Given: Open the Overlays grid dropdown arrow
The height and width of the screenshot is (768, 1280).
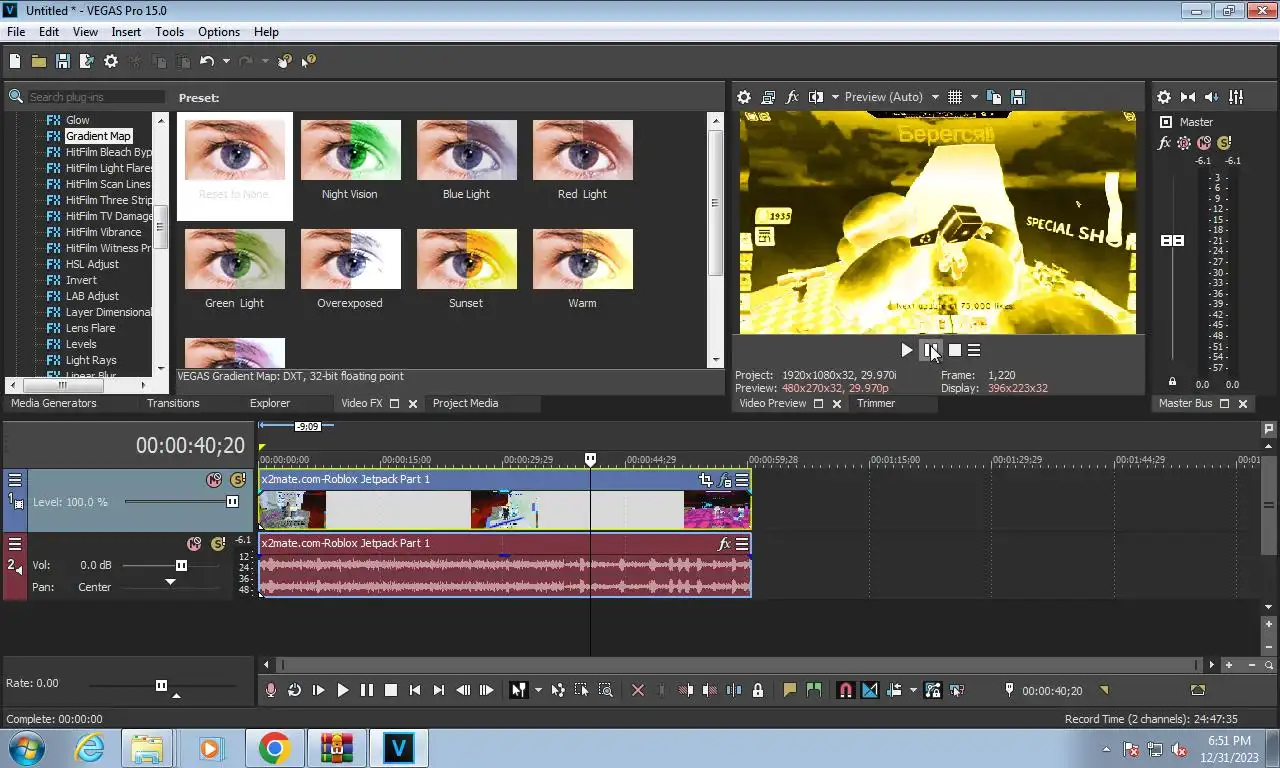Looking at the screenshot, I should click(973, 97).
